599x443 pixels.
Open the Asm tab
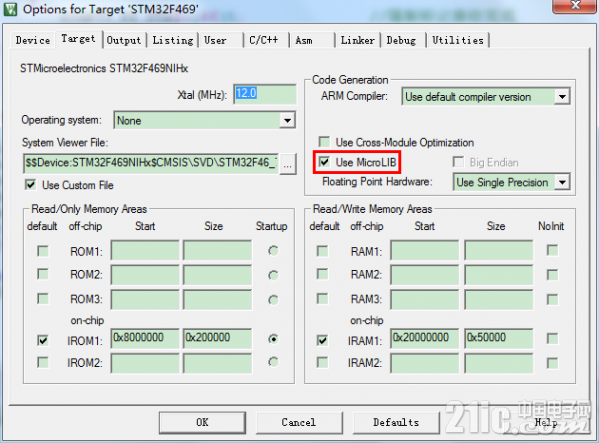click(304, 40)
